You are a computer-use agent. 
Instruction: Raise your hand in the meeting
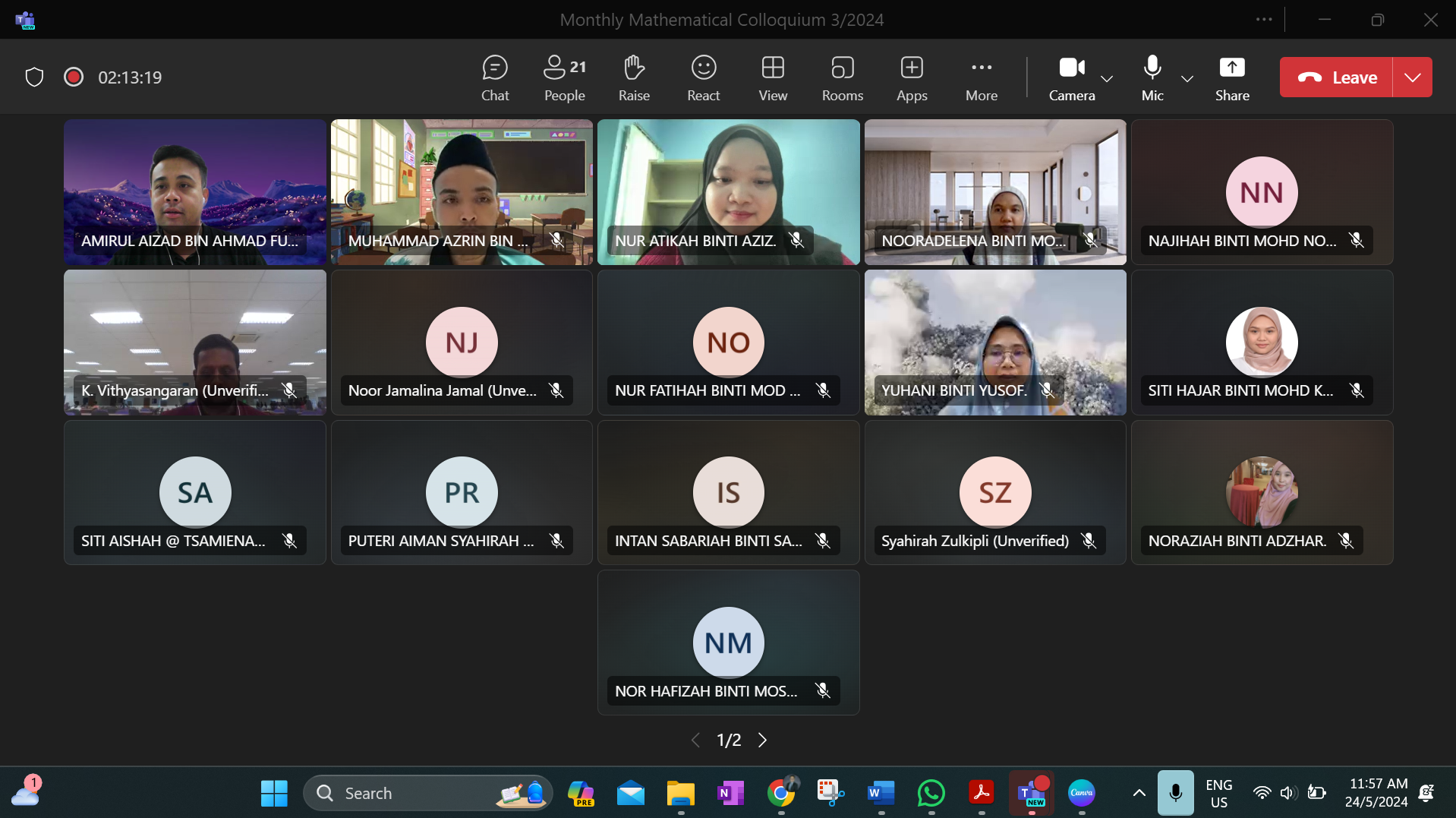tap(634, 77)
